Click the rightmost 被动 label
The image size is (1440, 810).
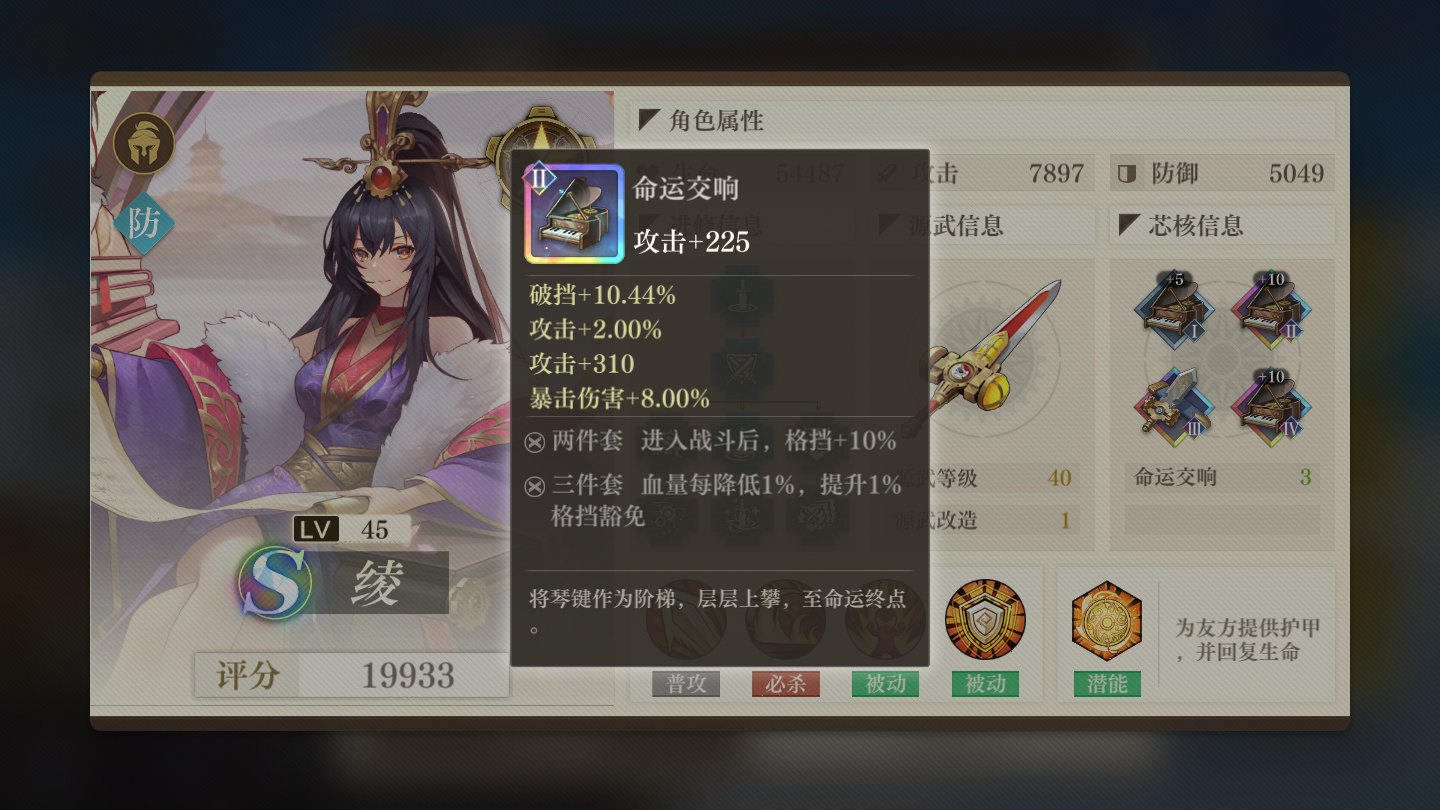(985, 684)
